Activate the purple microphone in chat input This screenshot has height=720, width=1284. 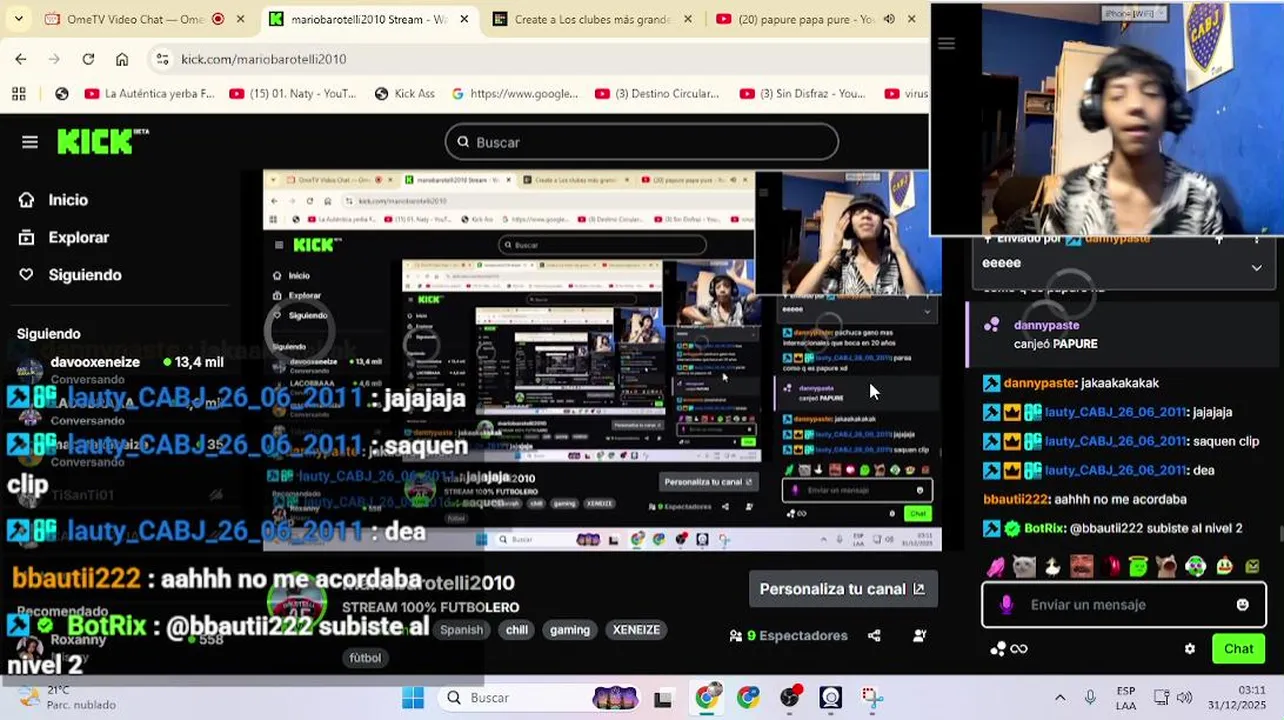[x=1006, y=605]
